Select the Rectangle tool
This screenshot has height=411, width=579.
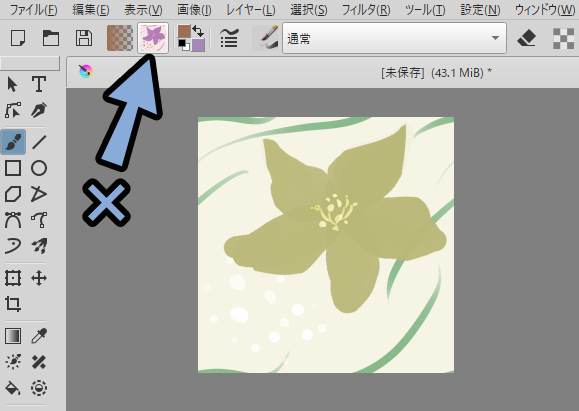point(13,168)
